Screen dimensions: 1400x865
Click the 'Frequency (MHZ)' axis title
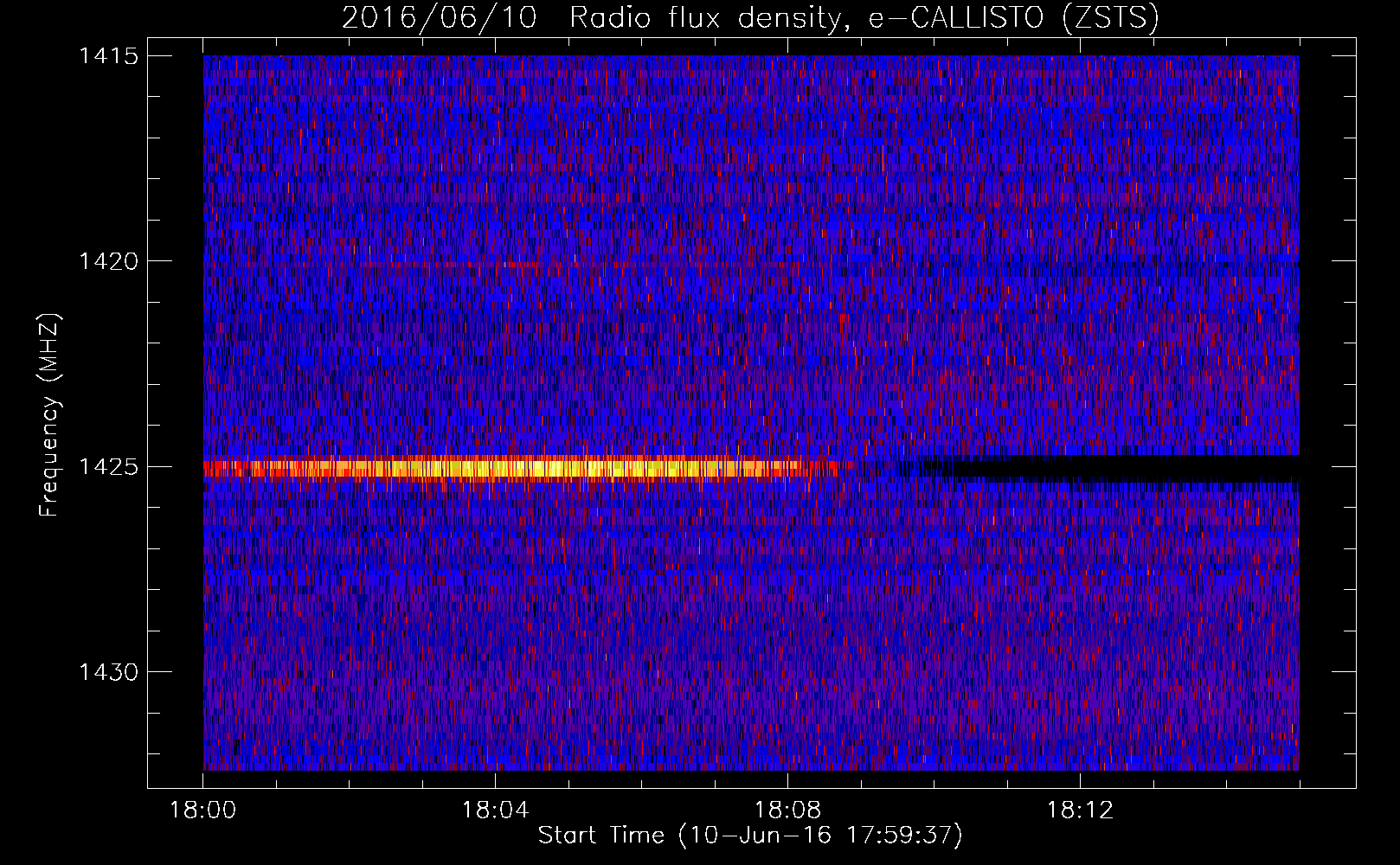pyautogui.click(x=49, y=414)
